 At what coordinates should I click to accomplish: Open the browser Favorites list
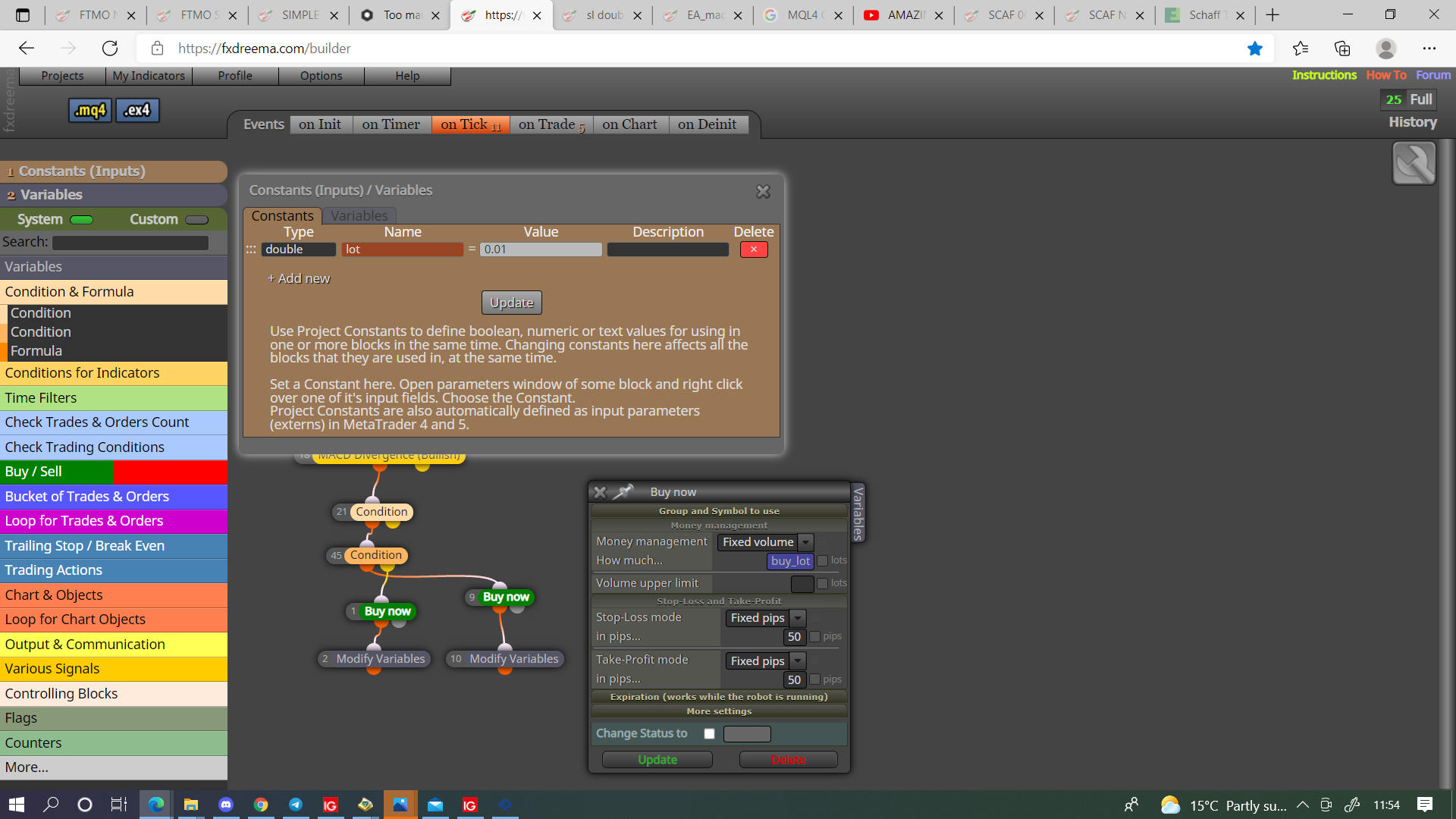point(1301,49)
